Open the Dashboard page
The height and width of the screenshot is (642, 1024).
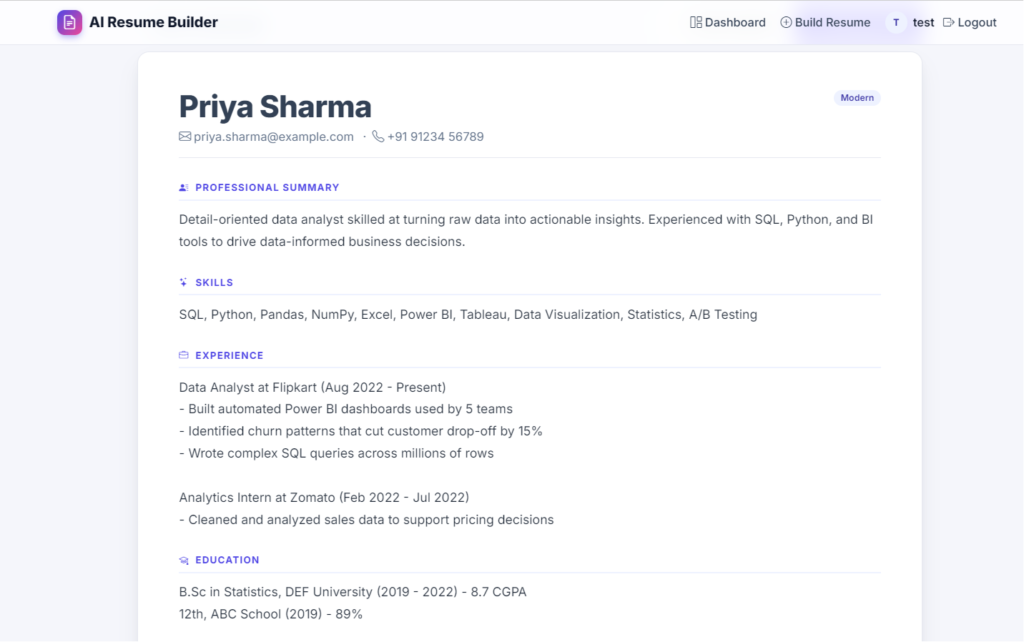tap(728, 22)
